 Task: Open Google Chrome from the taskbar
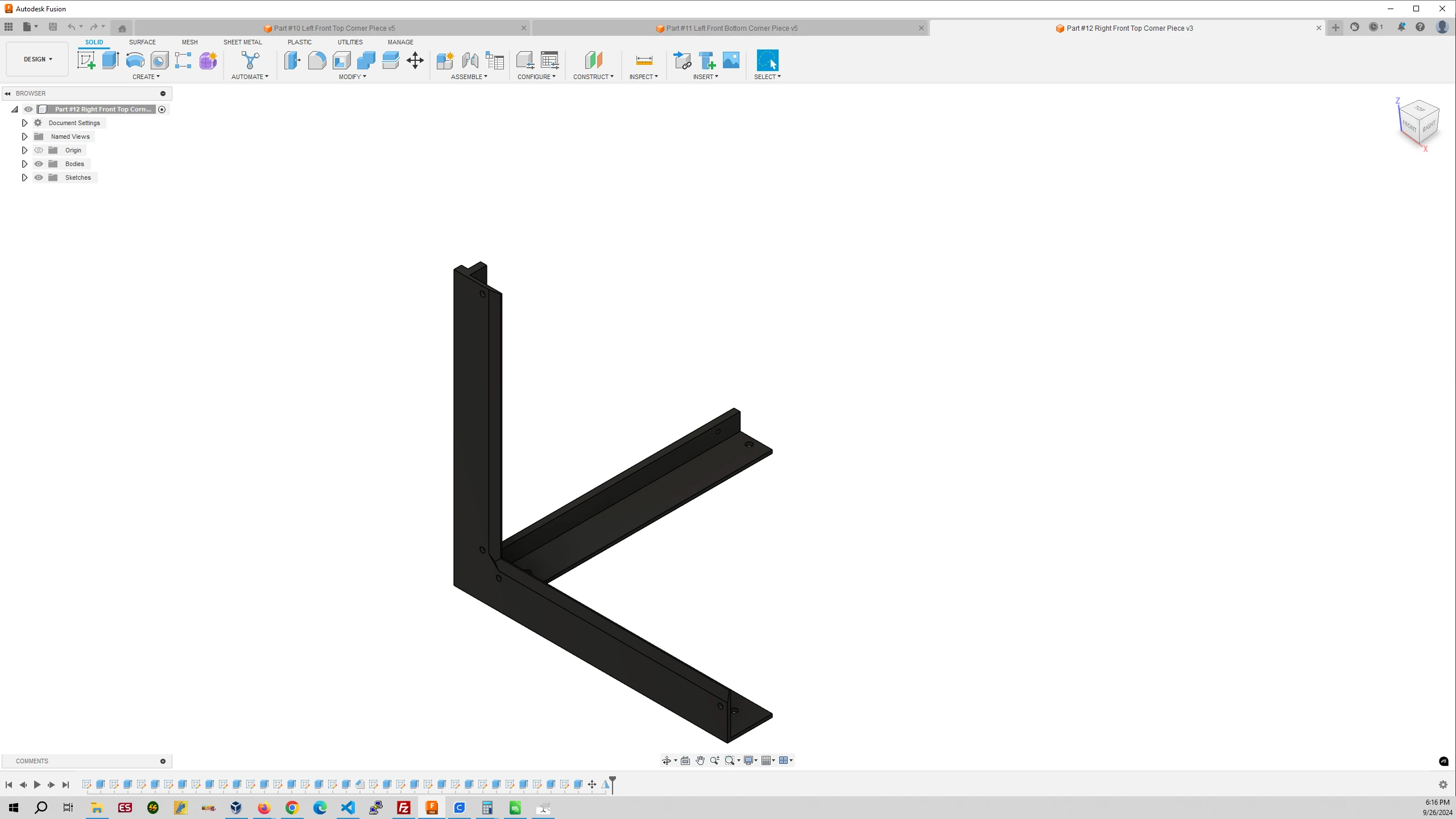point(292,808)
